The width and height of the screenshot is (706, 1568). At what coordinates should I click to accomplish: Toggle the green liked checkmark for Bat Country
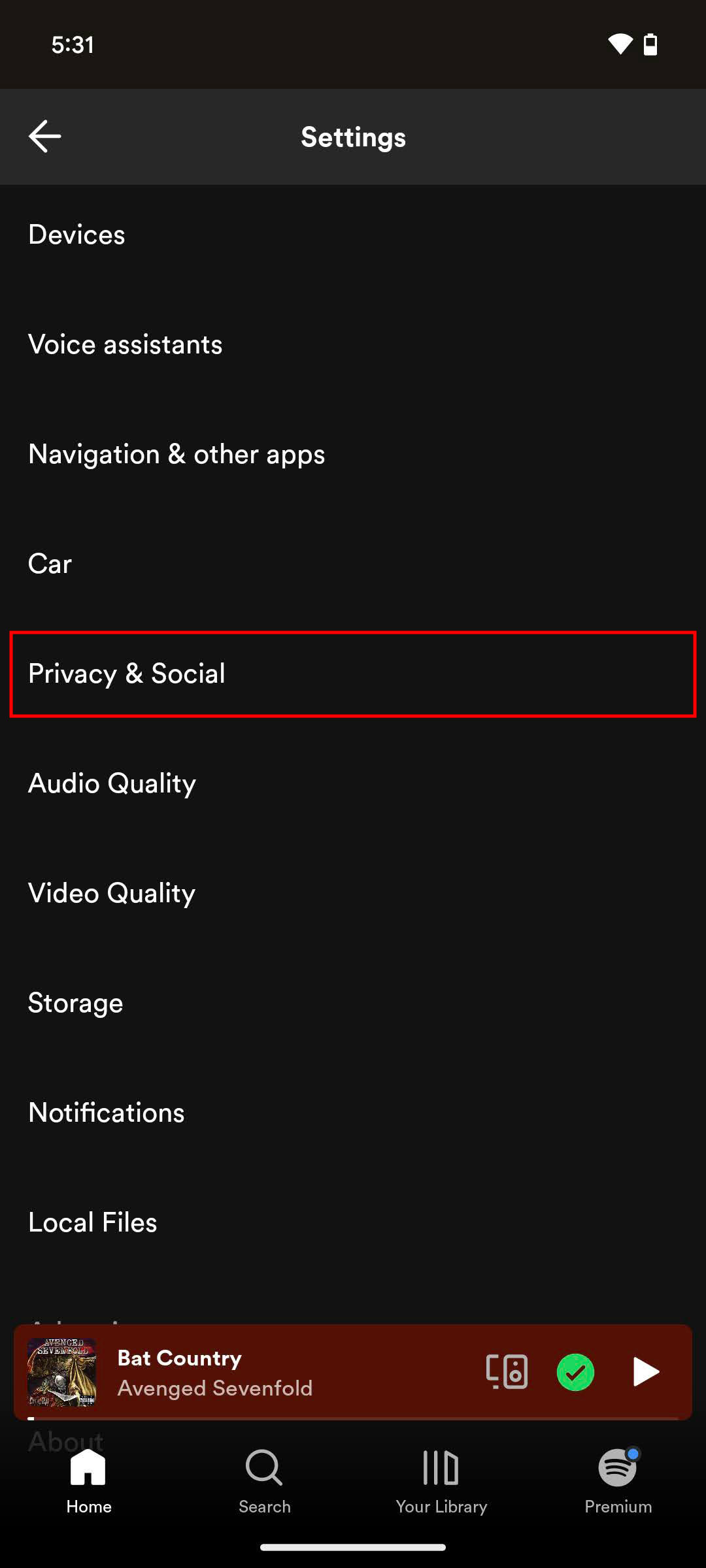[x=575, y=1372]
